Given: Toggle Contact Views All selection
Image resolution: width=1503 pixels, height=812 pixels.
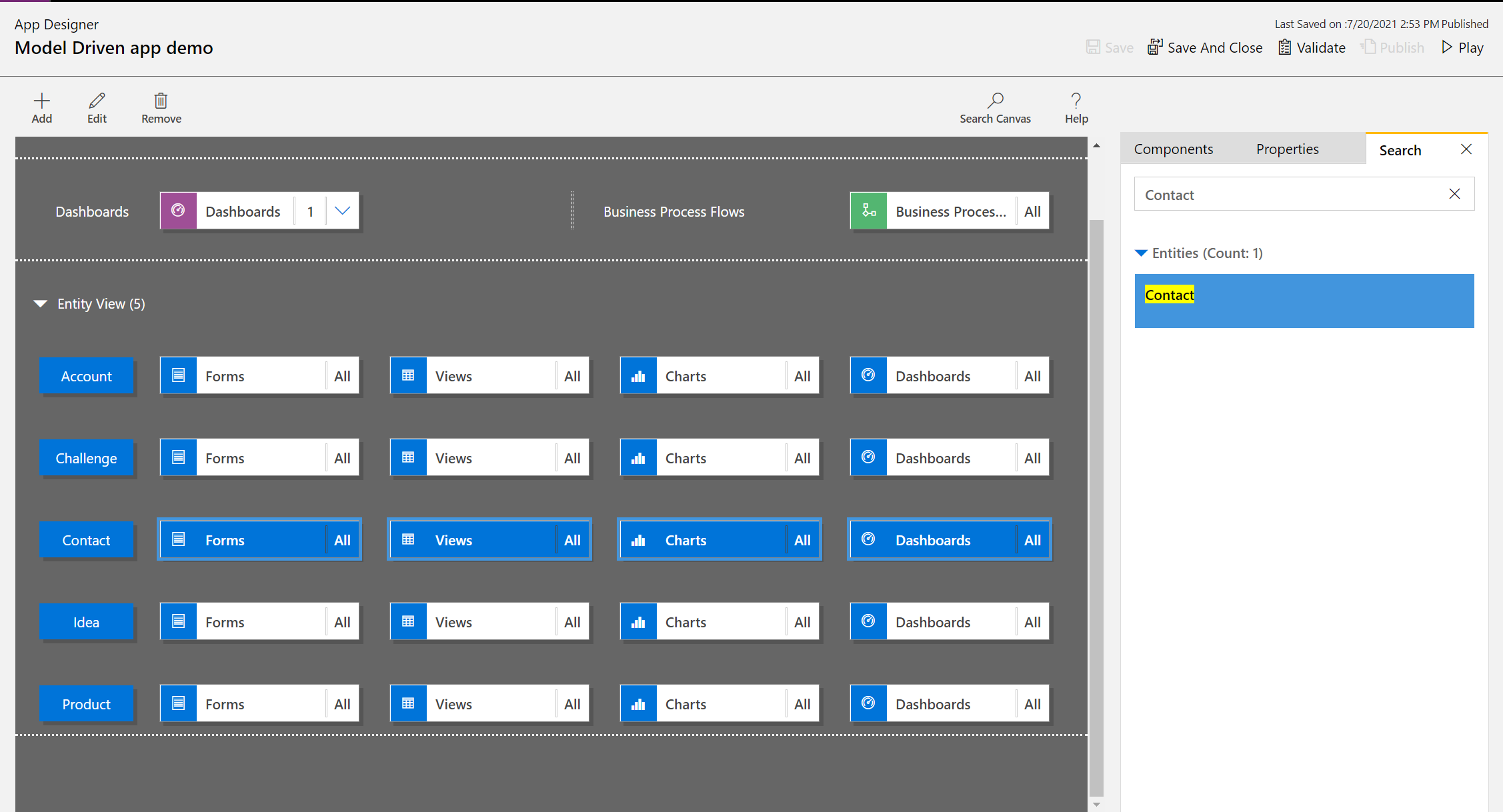Looking at the screenshot, I should tap(571, 540).
